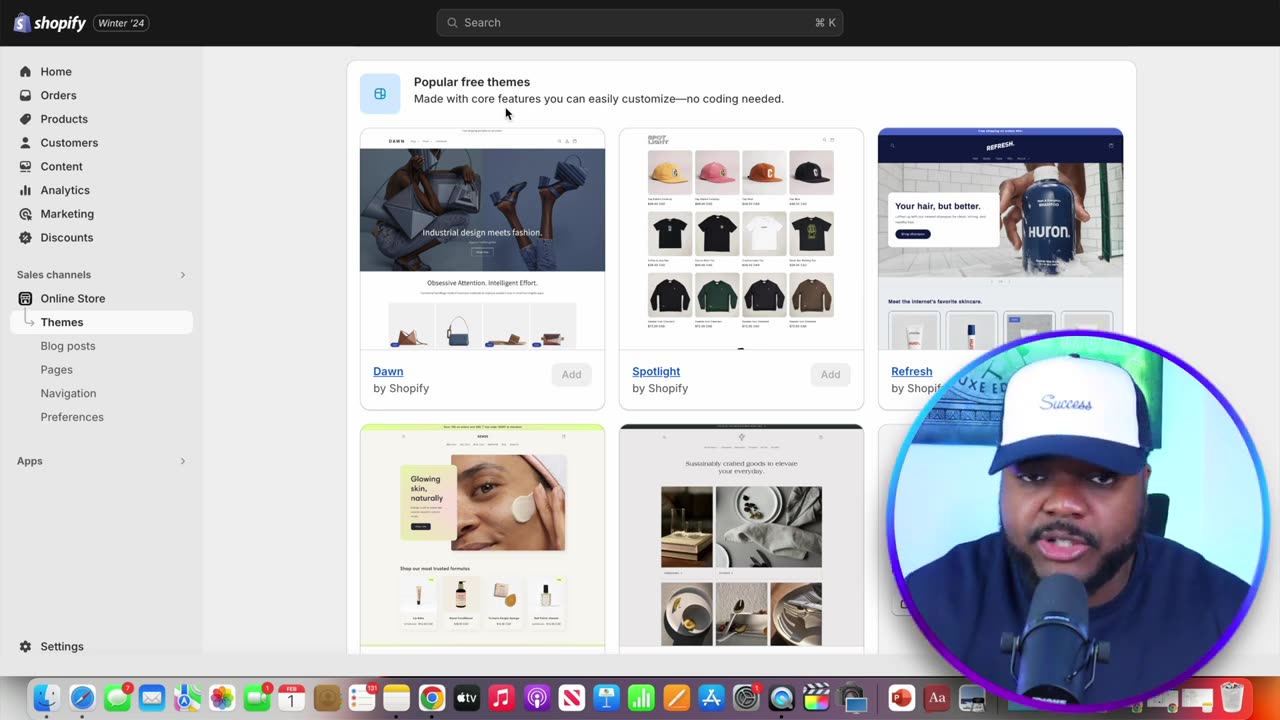The image size is (1280, 720).
Task: Click Add button for Spotlight theme
Action: [830, 374]
